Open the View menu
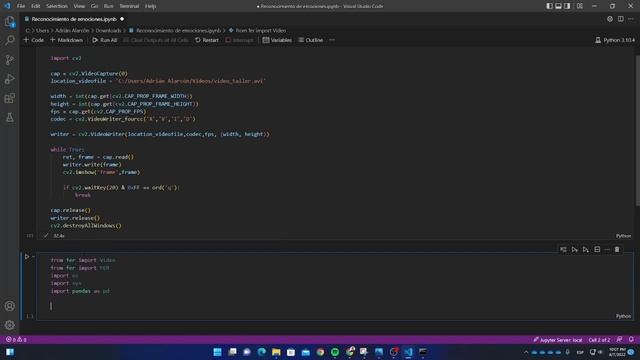The height and width of the screenshot is (360, 640). (x=79, y=6)
